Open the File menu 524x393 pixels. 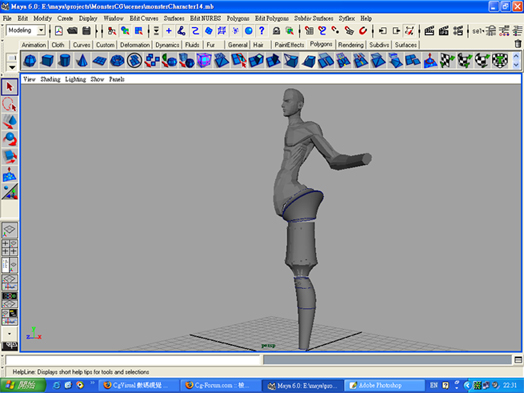(7, 18)
